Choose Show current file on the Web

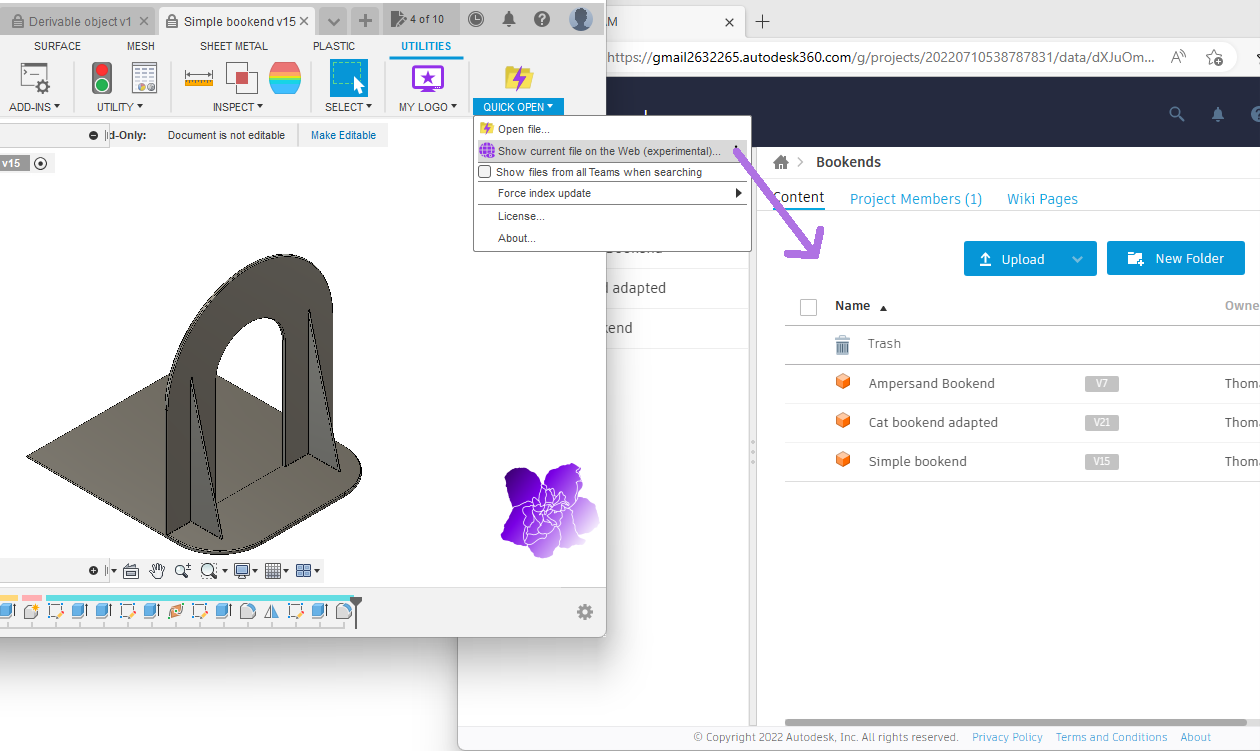click(612, 151)
